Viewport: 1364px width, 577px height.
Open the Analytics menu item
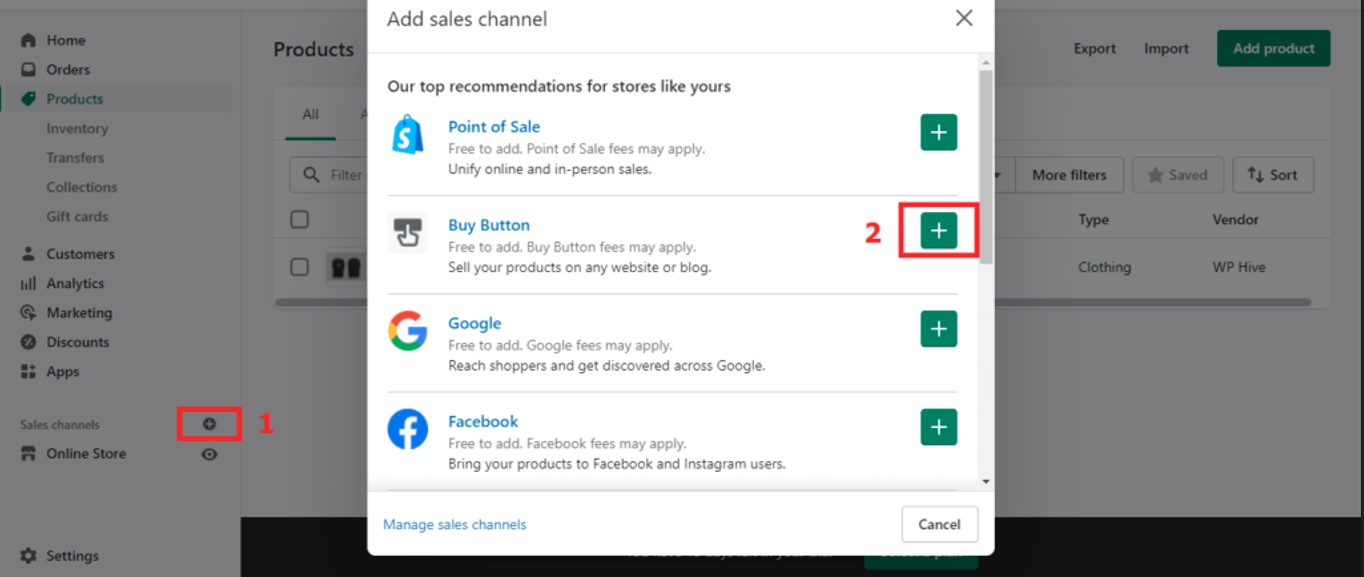[74, 284]
